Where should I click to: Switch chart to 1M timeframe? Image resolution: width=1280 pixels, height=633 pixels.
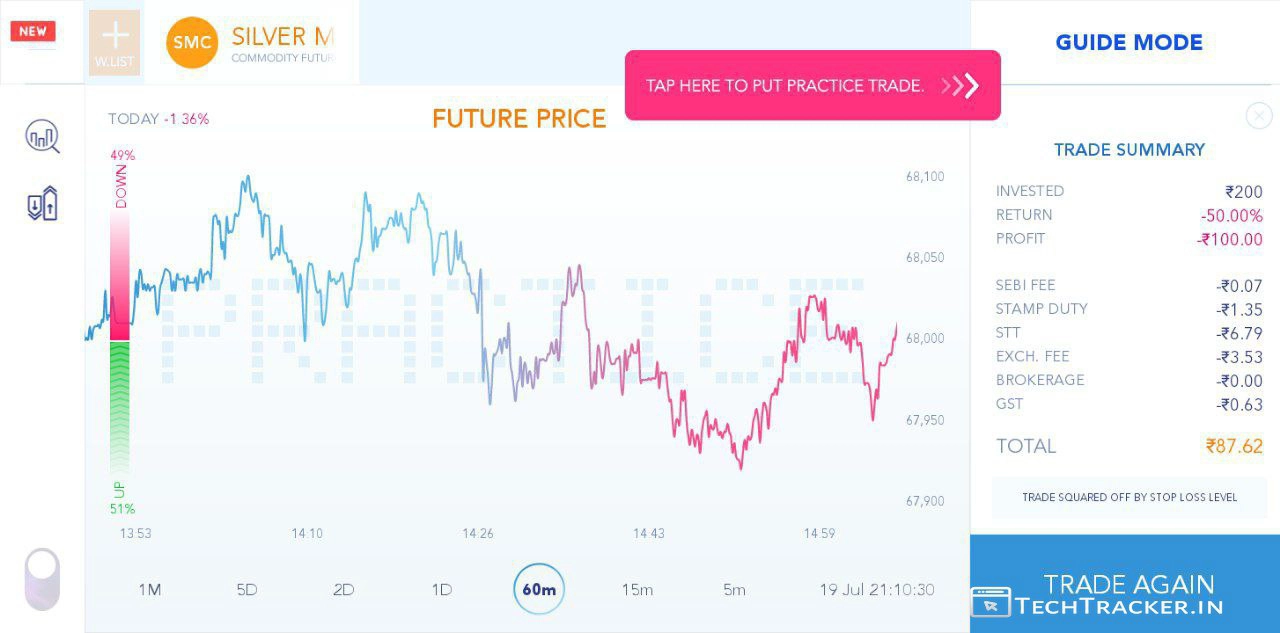coord(149,589)
